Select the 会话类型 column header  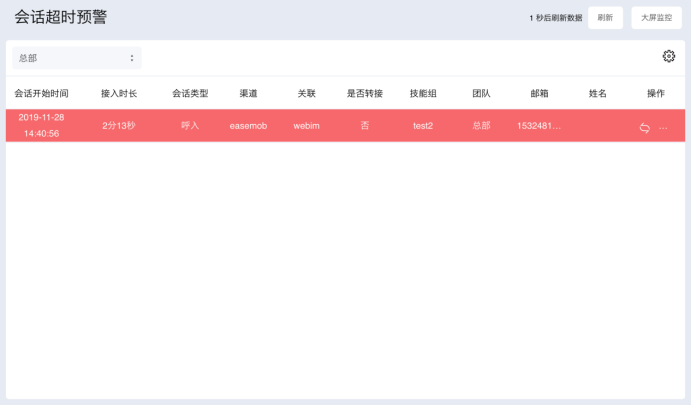click(x=190, y=93)
